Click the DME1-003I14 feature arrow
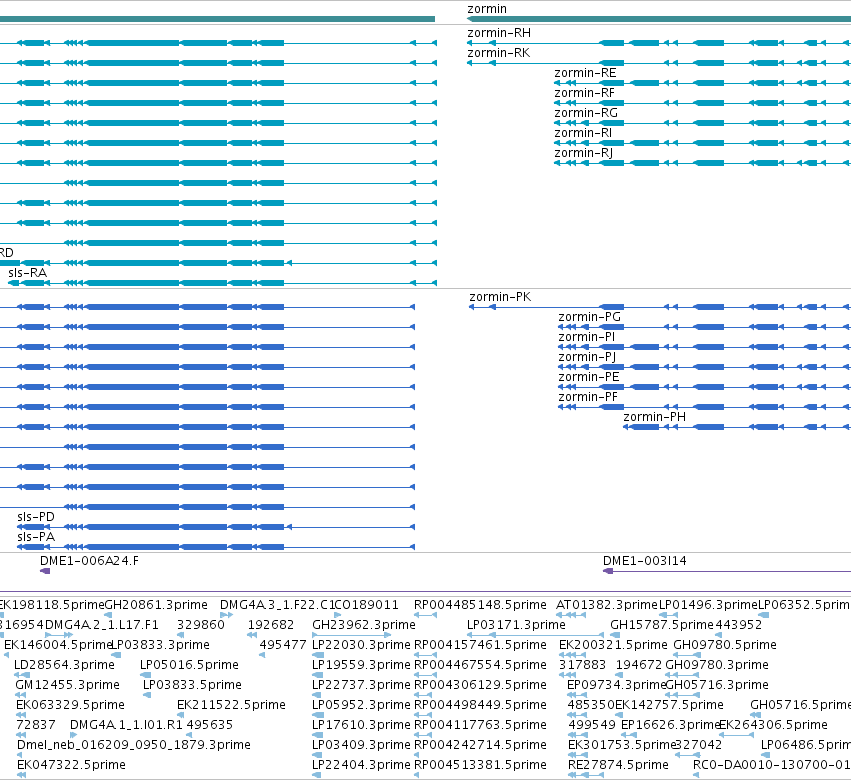The image size is (851, 780). (608, 571)
